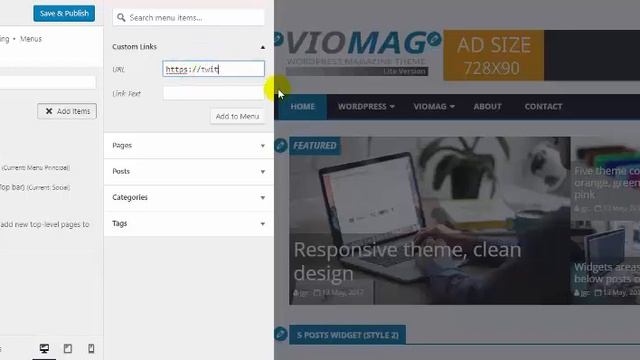Click the Current: Menu Principal label
The image size is (640, 360).
tap(36, 168)
